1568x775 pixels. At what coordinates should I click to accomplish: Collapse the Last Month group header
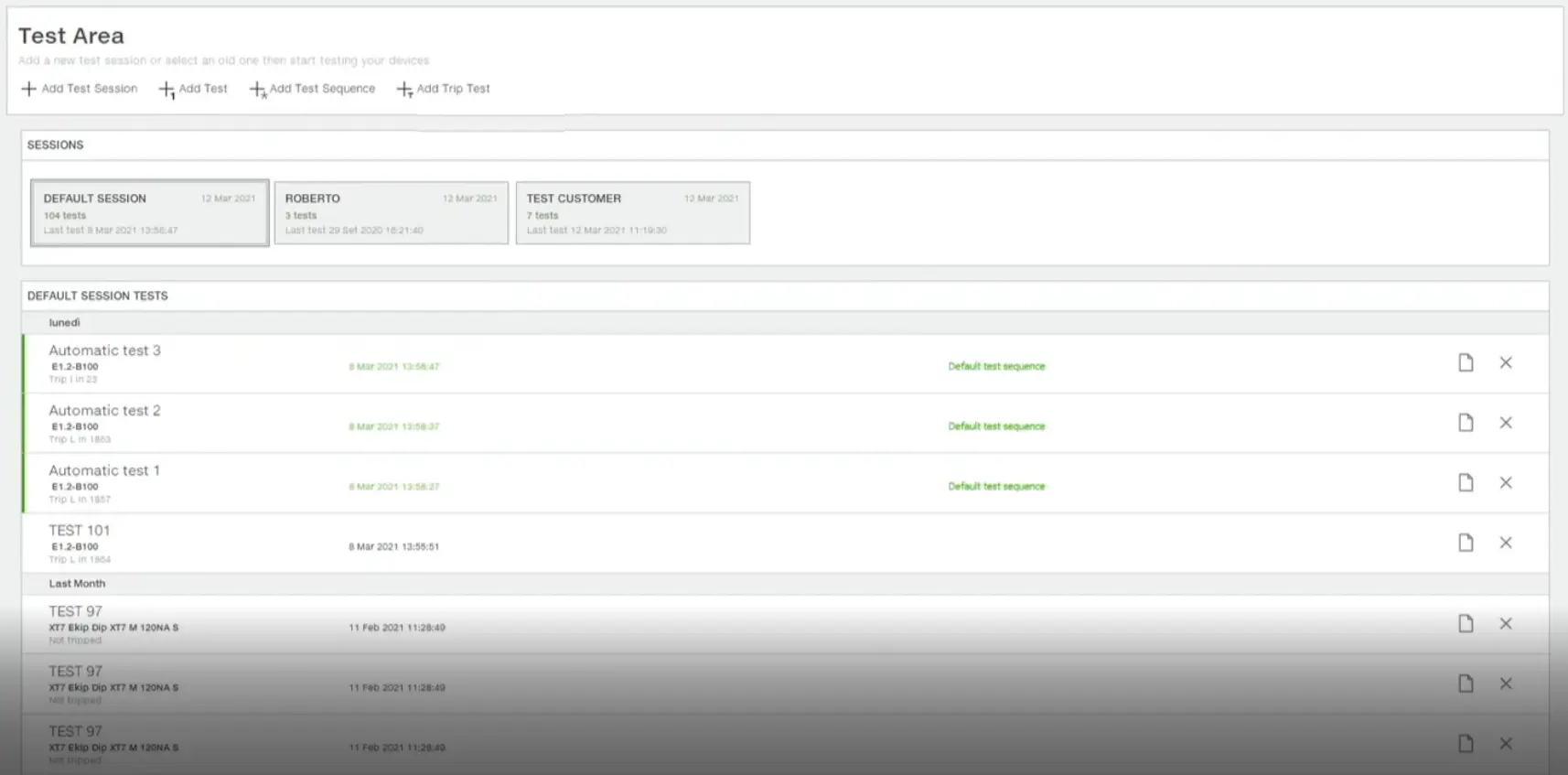coord(77,584)
